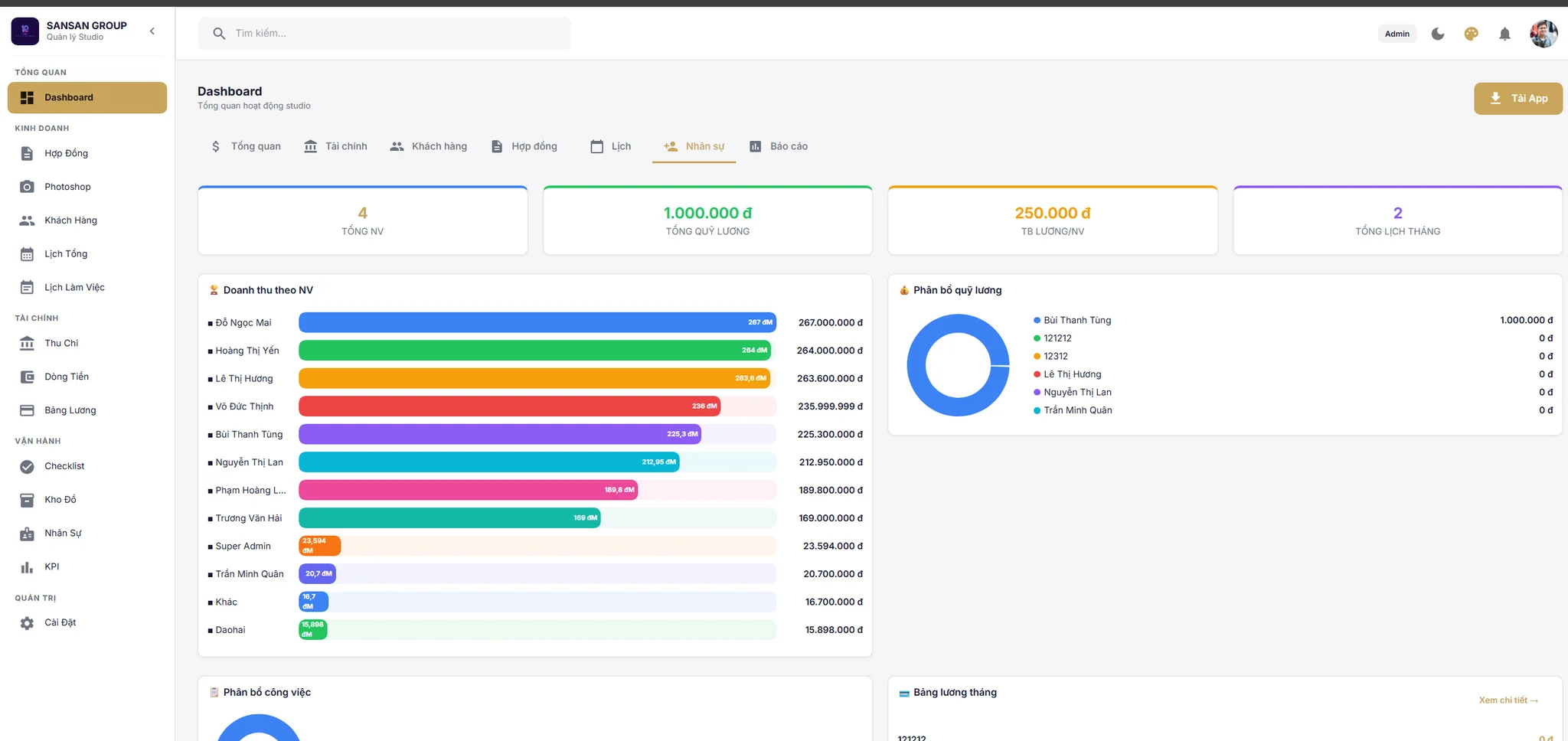Click the Cài Đặt gear icon
The width and height of the screenshot is (1568, 741).
click(27, 623)
